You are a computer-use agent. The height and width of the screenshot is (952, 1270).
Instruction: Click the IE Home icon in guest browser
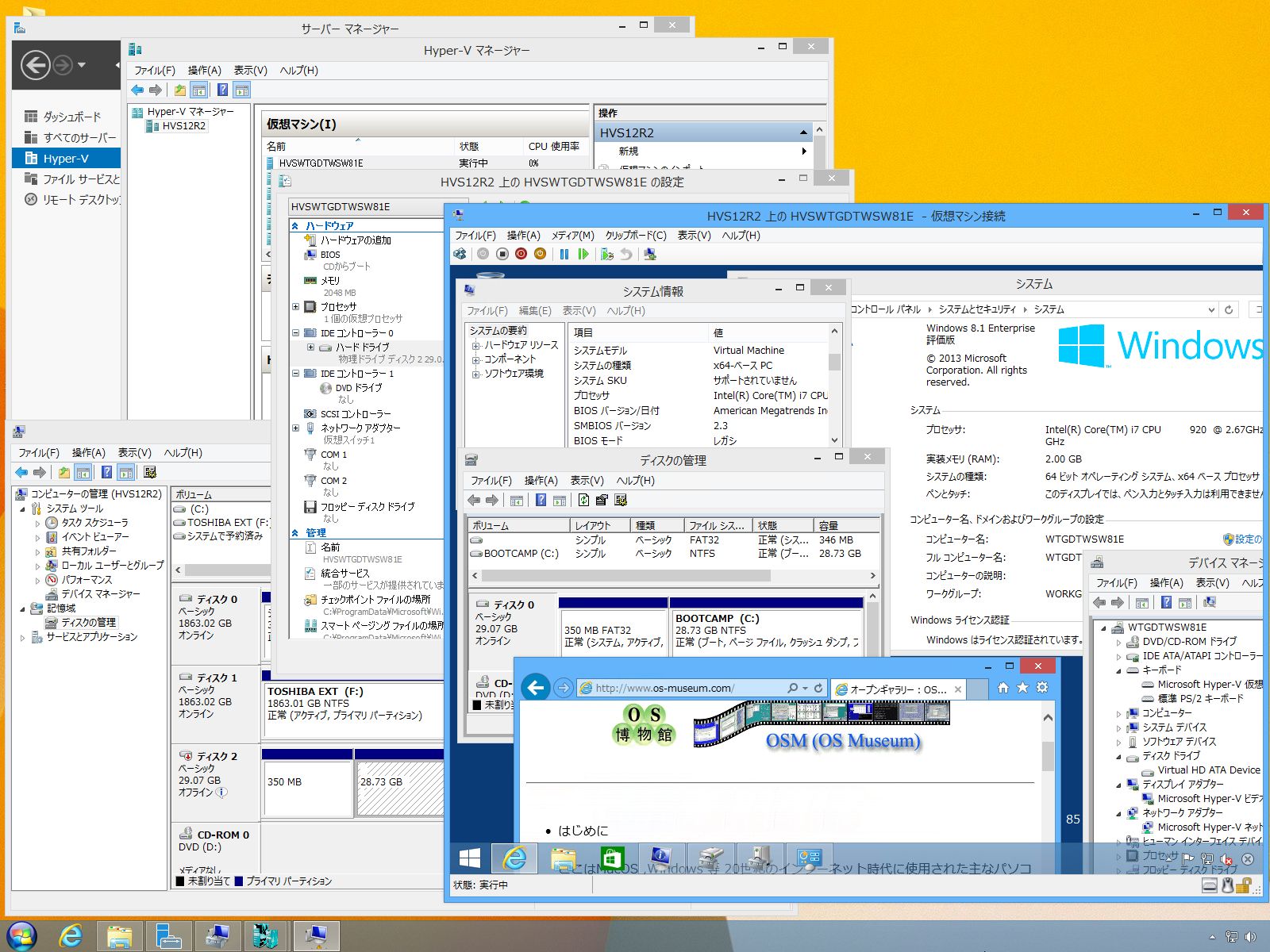(1003, 688)
